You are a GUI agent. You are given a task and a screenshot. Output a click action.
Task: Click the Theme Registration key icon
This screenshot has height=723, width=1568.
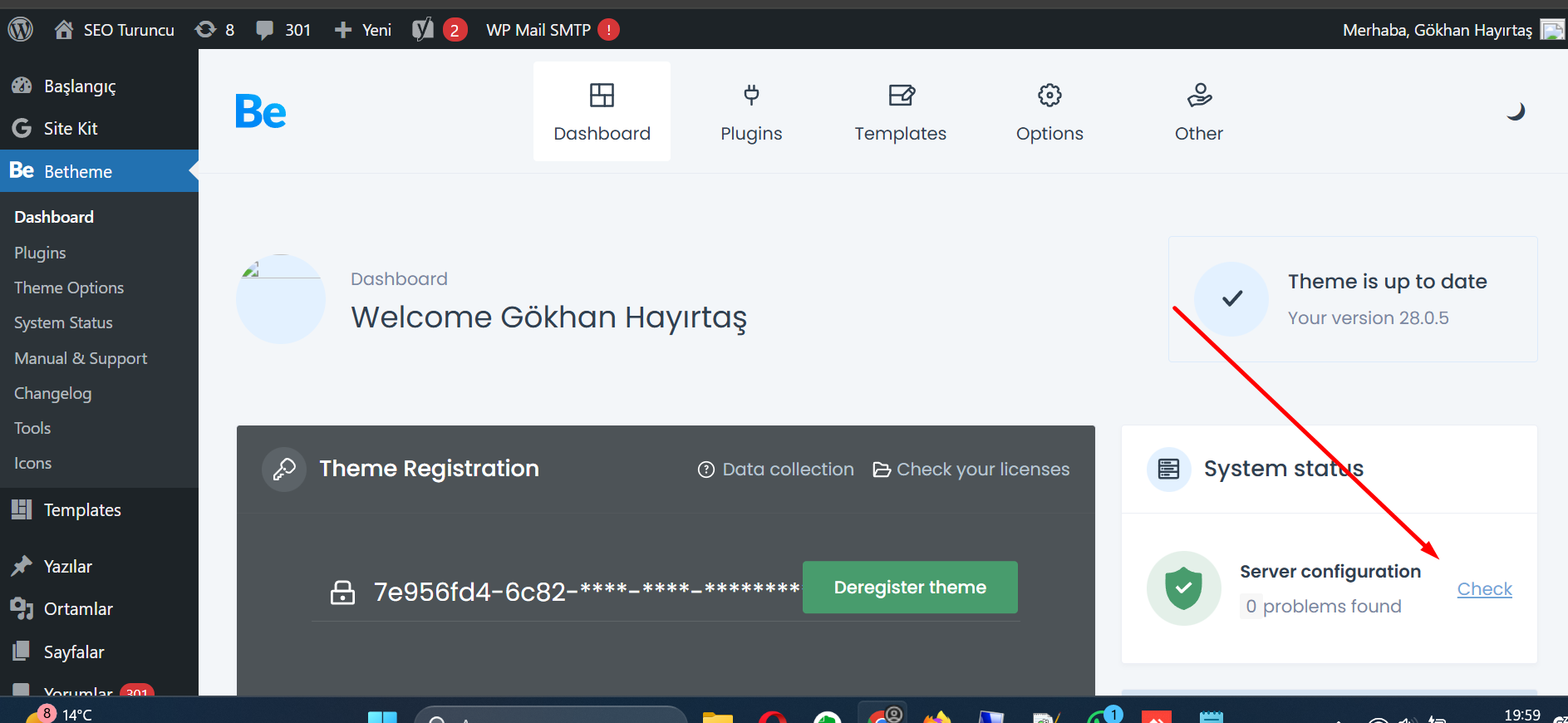coord(284,470)
